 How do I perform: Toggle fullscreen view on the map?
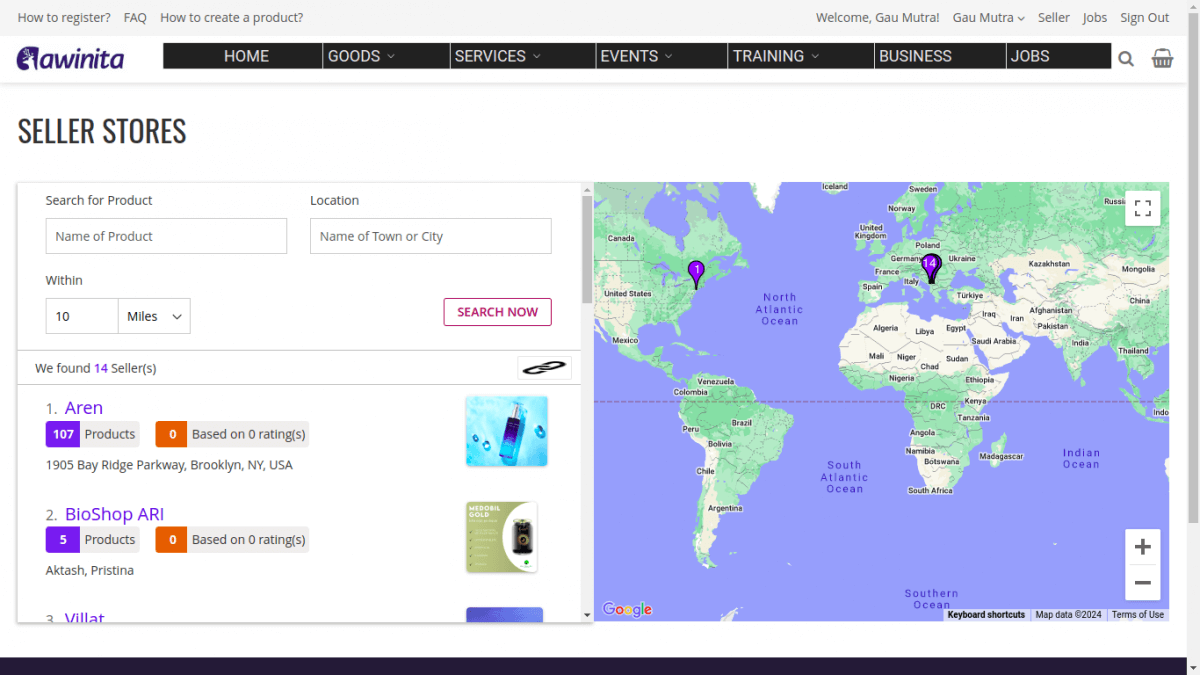click(x=1143, y=208)
